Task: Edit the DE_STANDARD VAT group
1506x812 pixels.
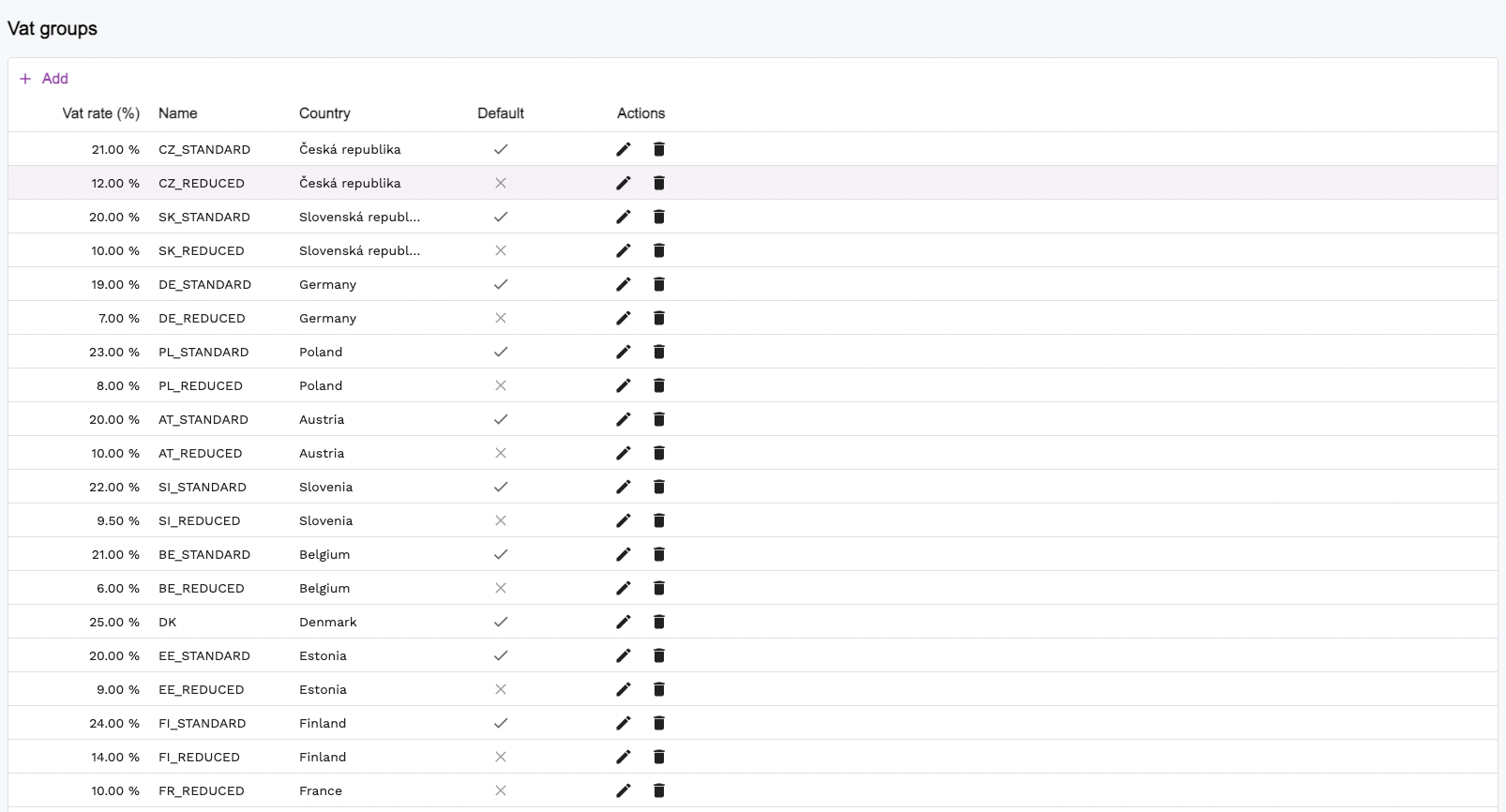Action: 624,284
